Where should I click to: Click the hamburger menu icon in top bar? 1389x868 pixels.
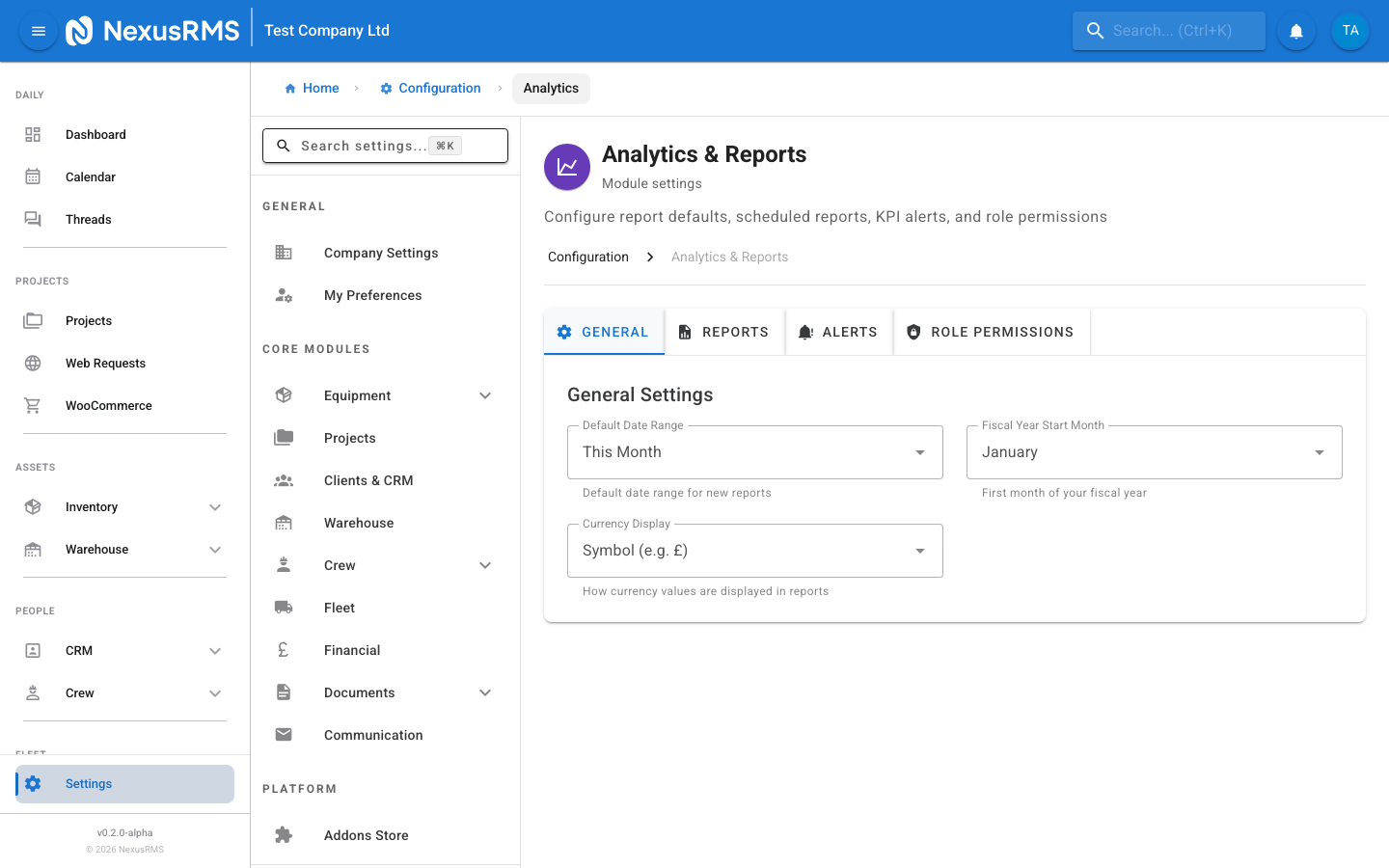click(x=38, y=30)
